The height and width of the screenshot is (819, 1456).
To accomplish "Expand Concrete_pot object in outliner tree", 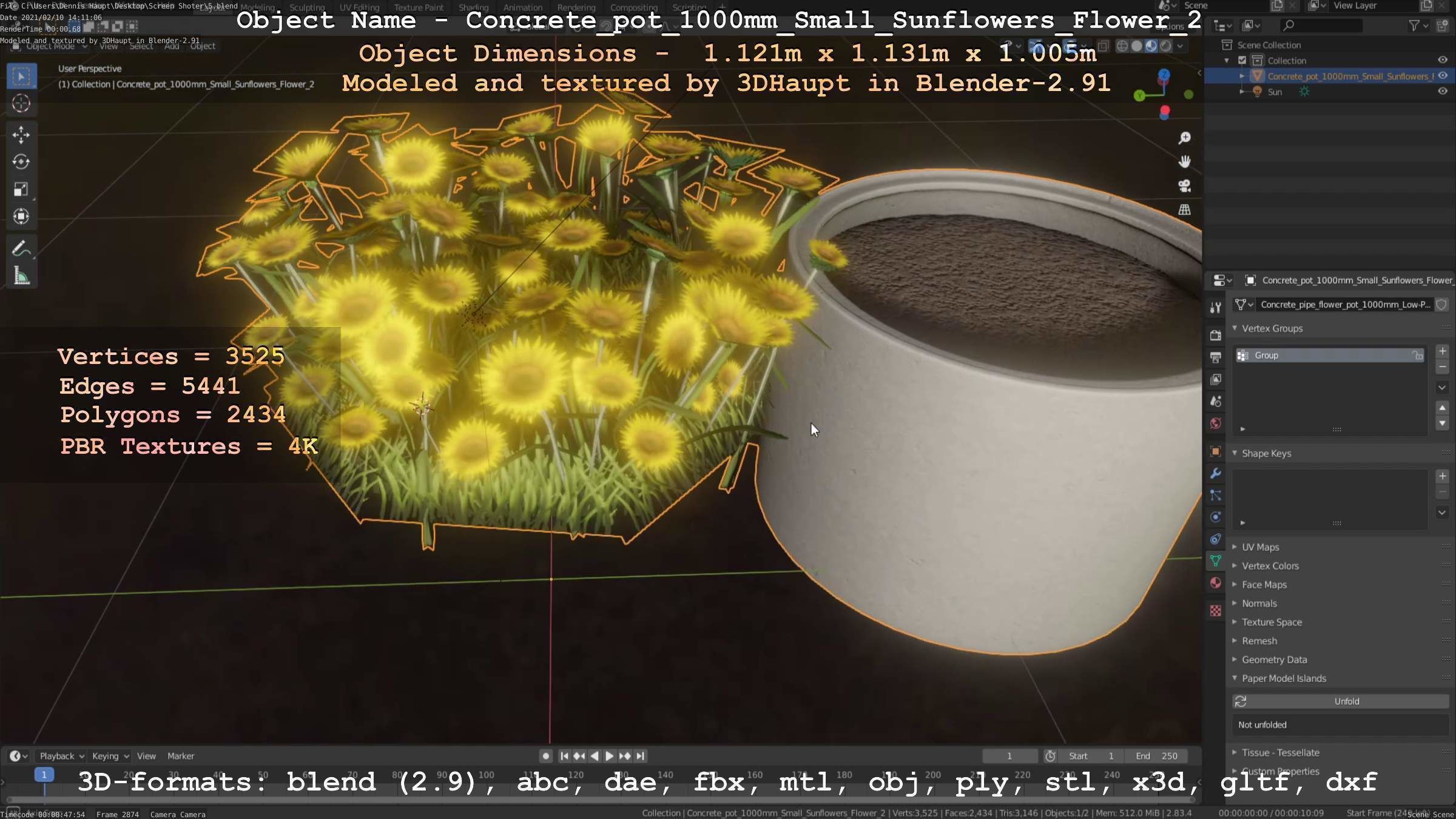I will [x=1242, y=76].
